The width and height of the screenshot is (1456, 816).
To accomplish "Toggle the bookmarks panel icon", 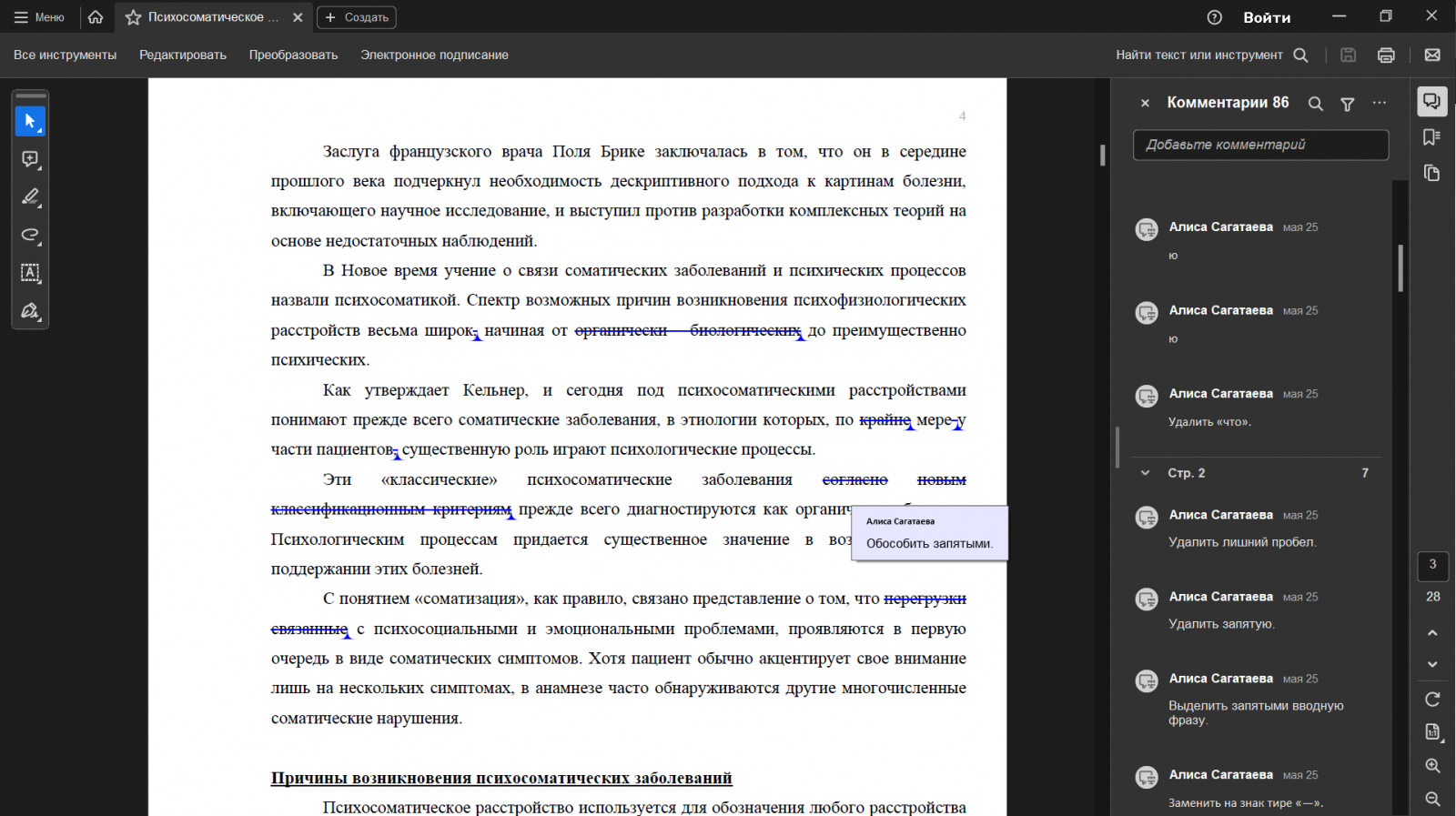I will [x=1431, y=137].
